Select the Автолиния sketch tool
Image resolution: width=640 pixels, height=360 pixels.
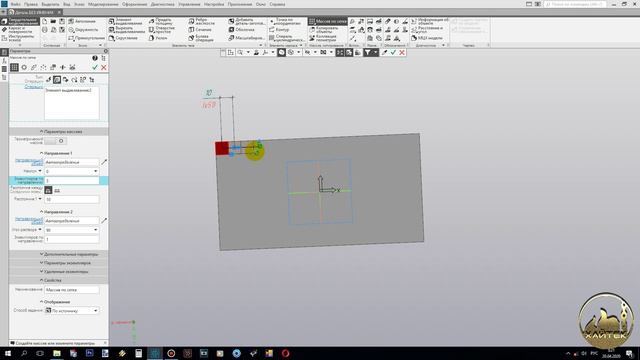tap(82, 21)
